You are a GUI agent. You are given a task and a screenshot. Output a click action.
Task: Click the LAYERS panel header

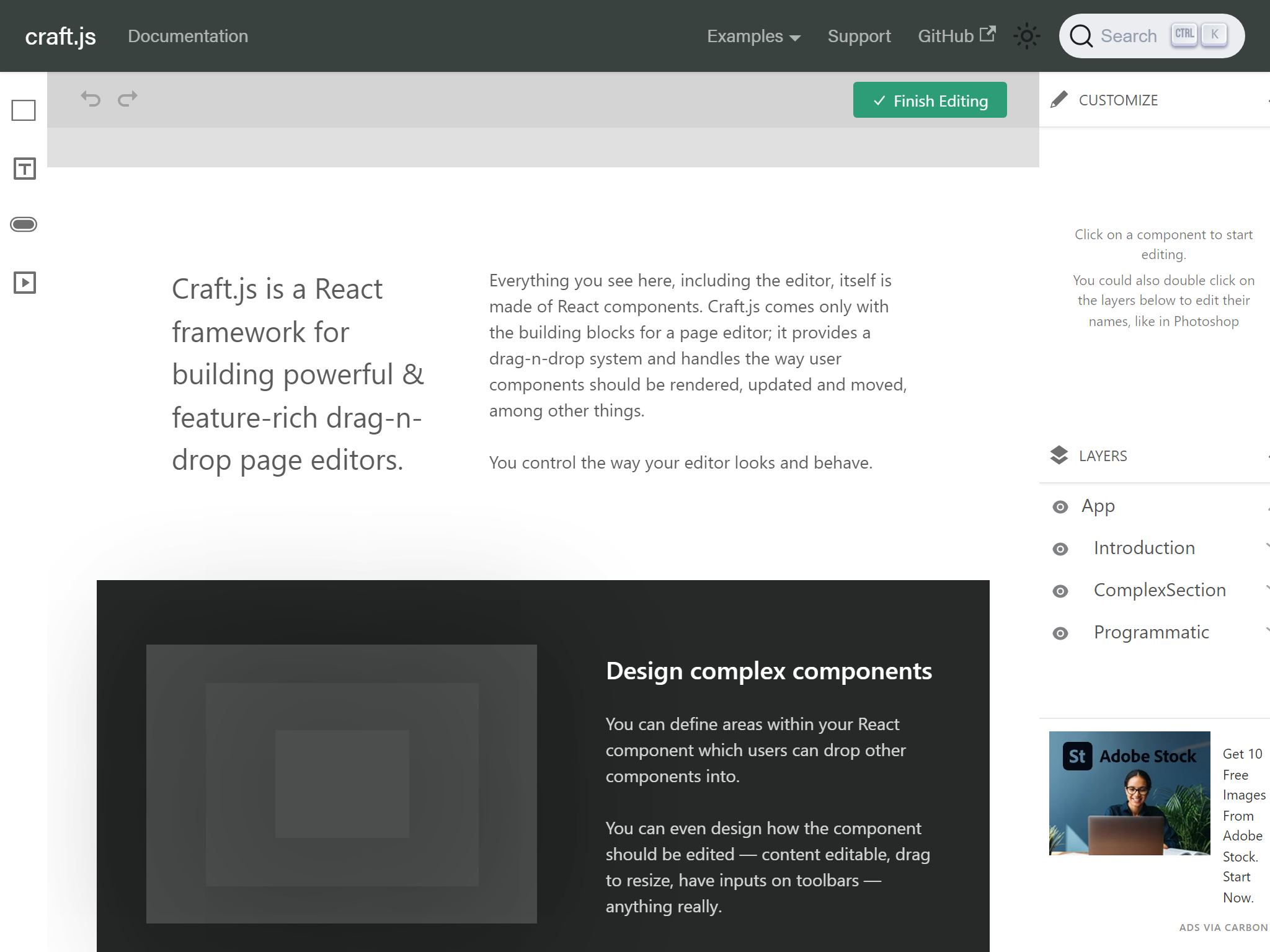pyautogui.click(x=1155, y=456)
